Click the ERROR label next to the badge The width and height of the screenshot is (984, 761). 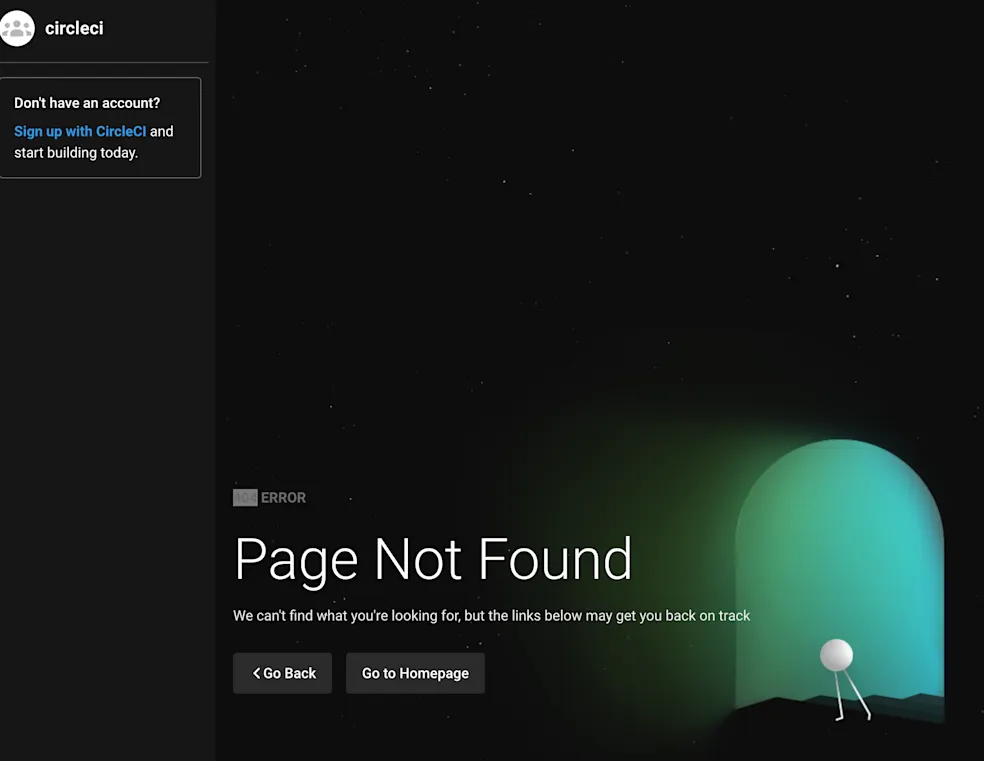(283, 497)
